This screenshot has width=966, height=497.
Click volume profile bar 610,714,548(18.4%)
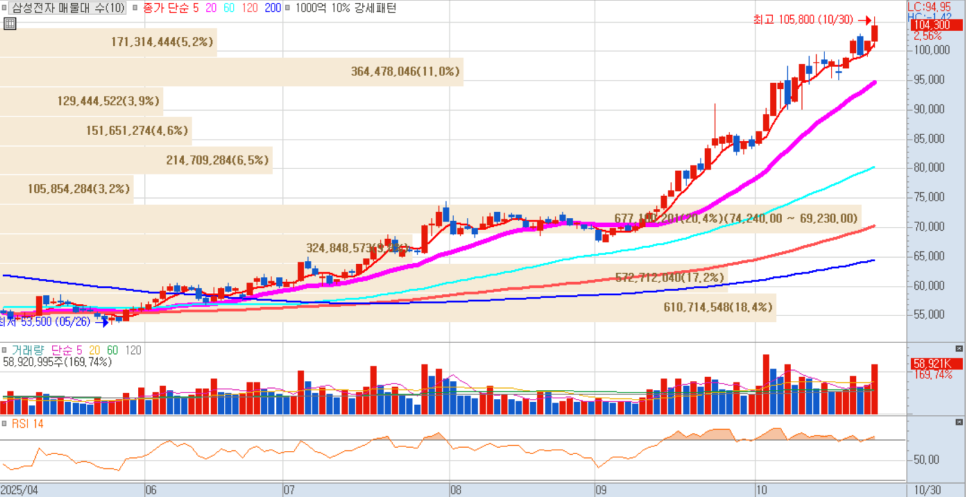(388, 307)
